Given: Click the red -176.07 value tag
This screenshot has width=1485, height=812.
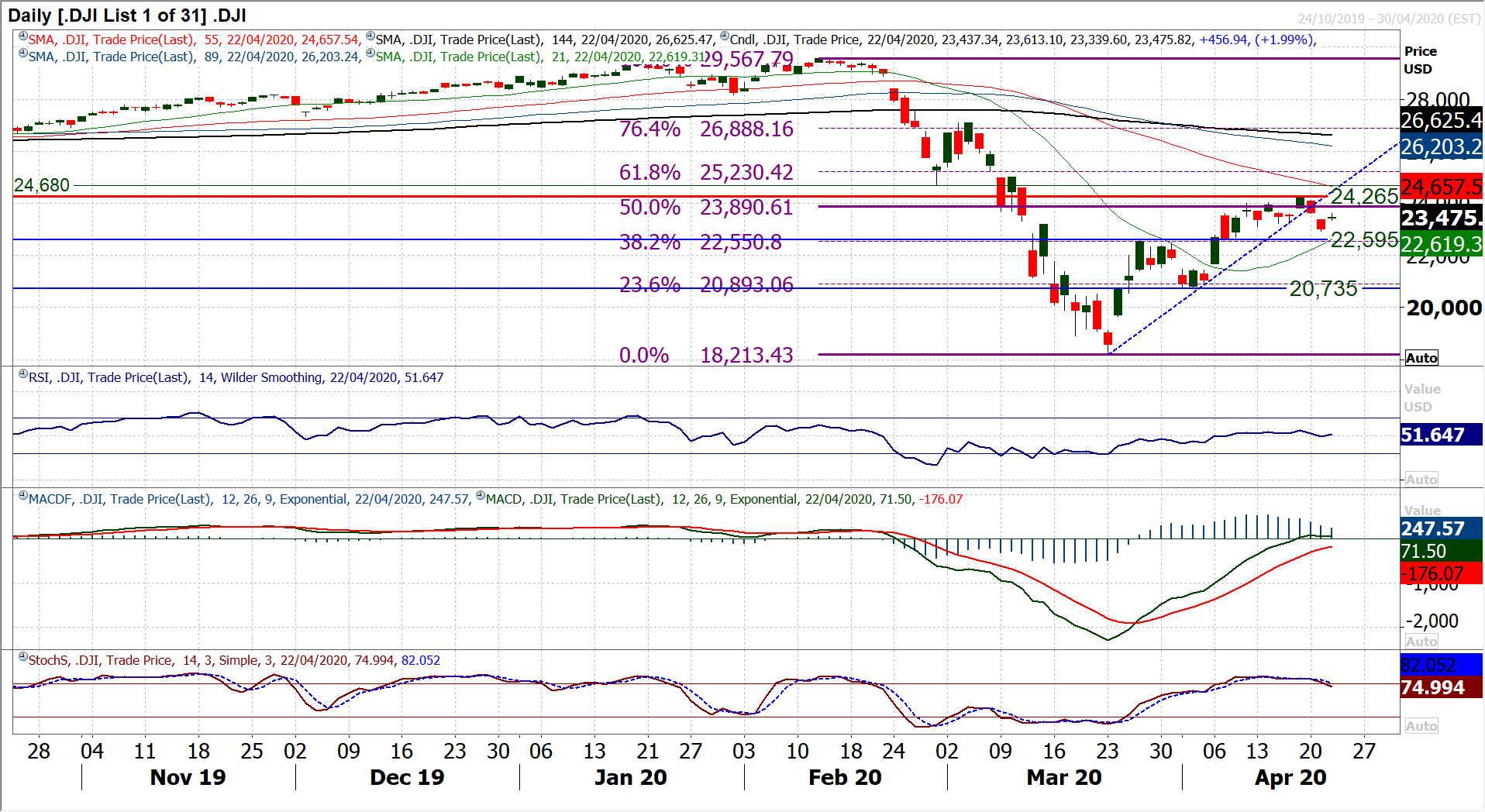Looking at the screenshot, I should pos(1442,573).
